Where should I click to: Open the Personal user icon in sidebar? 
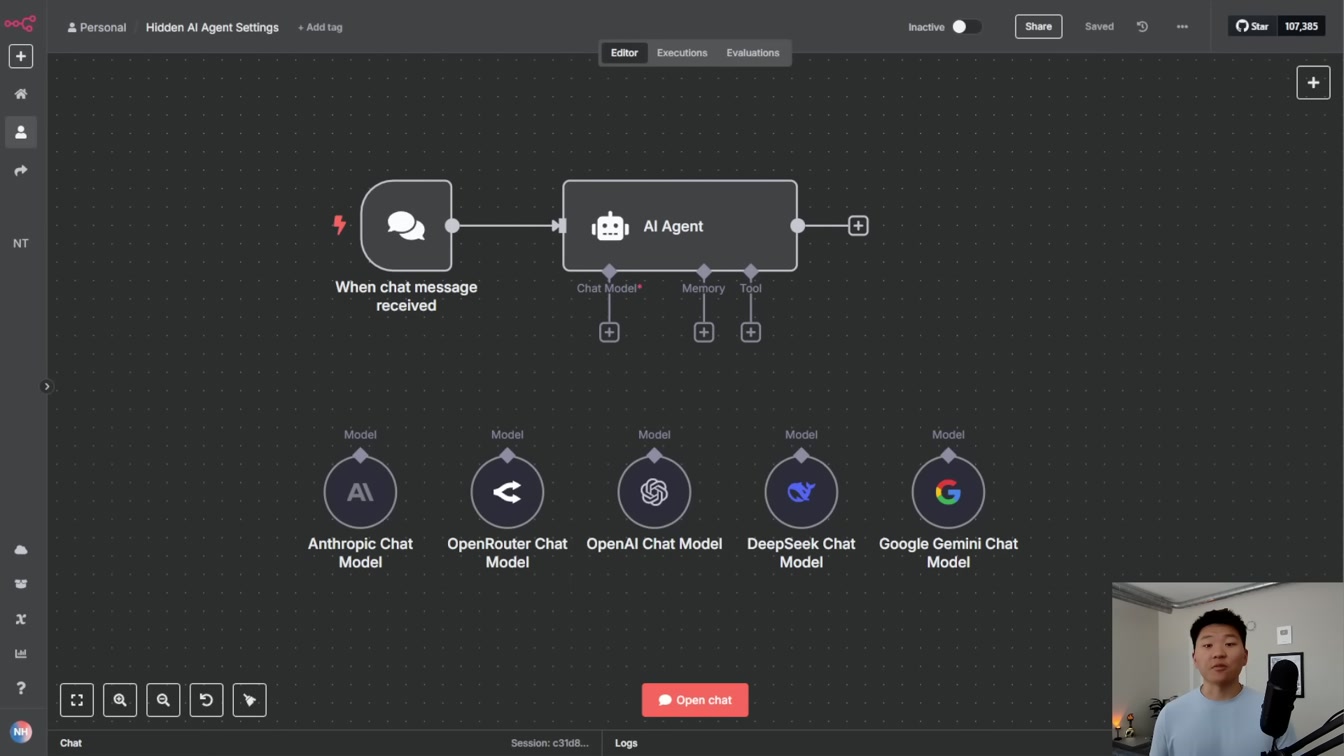click(21, 132)
